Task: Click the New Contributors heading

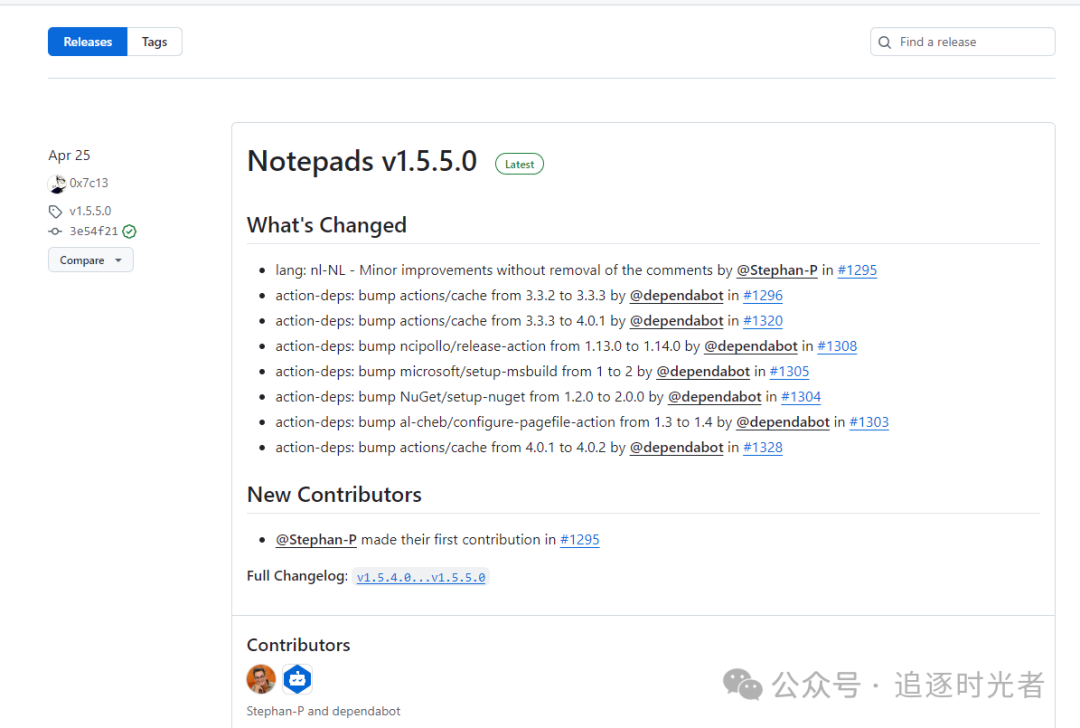Action: click(x=334, y=495)
